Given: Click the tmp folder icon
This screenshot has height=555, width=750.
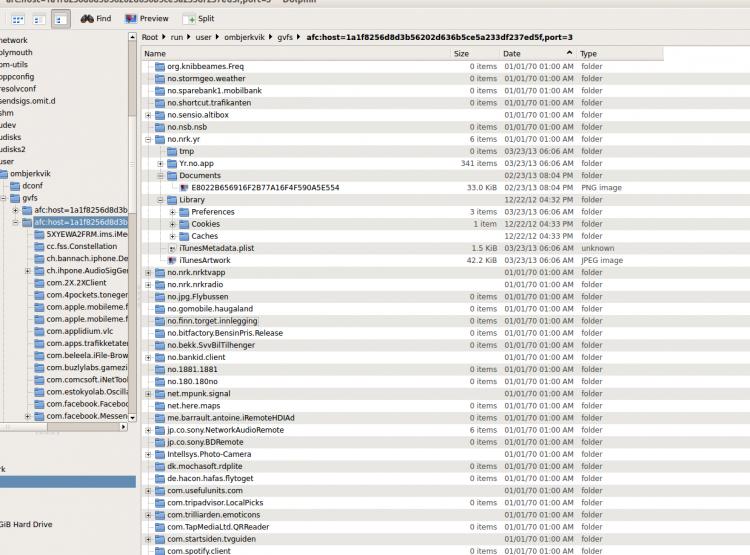Looking at the screenshot, I should tap(172, 151).
